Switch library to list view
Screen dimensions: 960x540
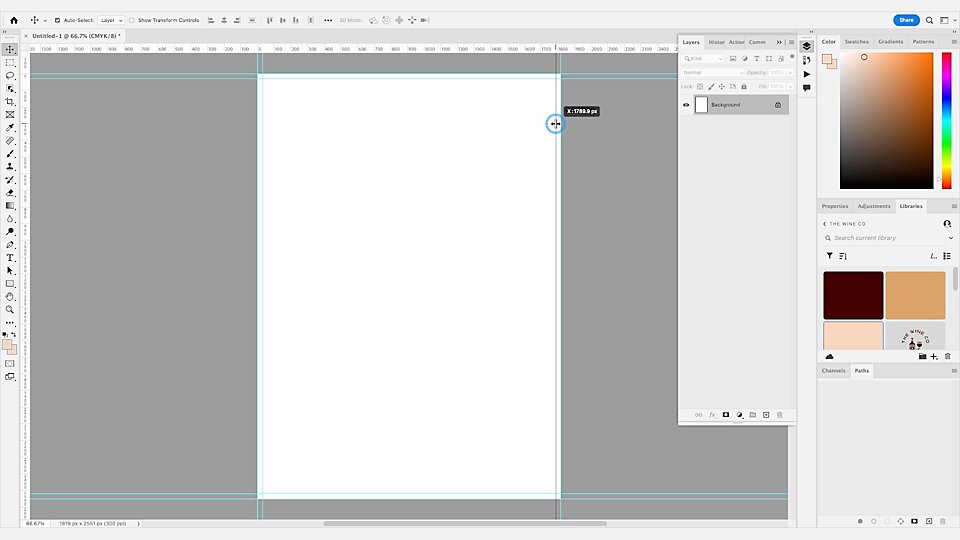tap(947, 256)
